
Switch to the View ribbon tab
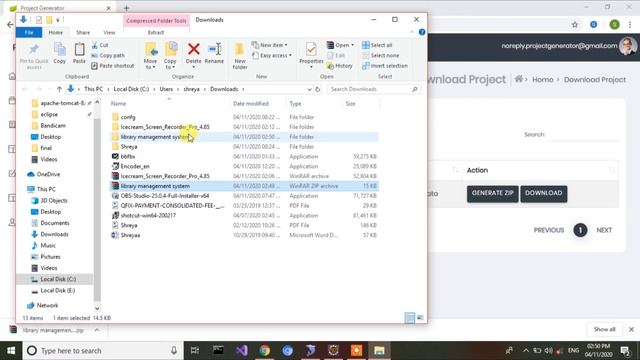coord(109,32)
